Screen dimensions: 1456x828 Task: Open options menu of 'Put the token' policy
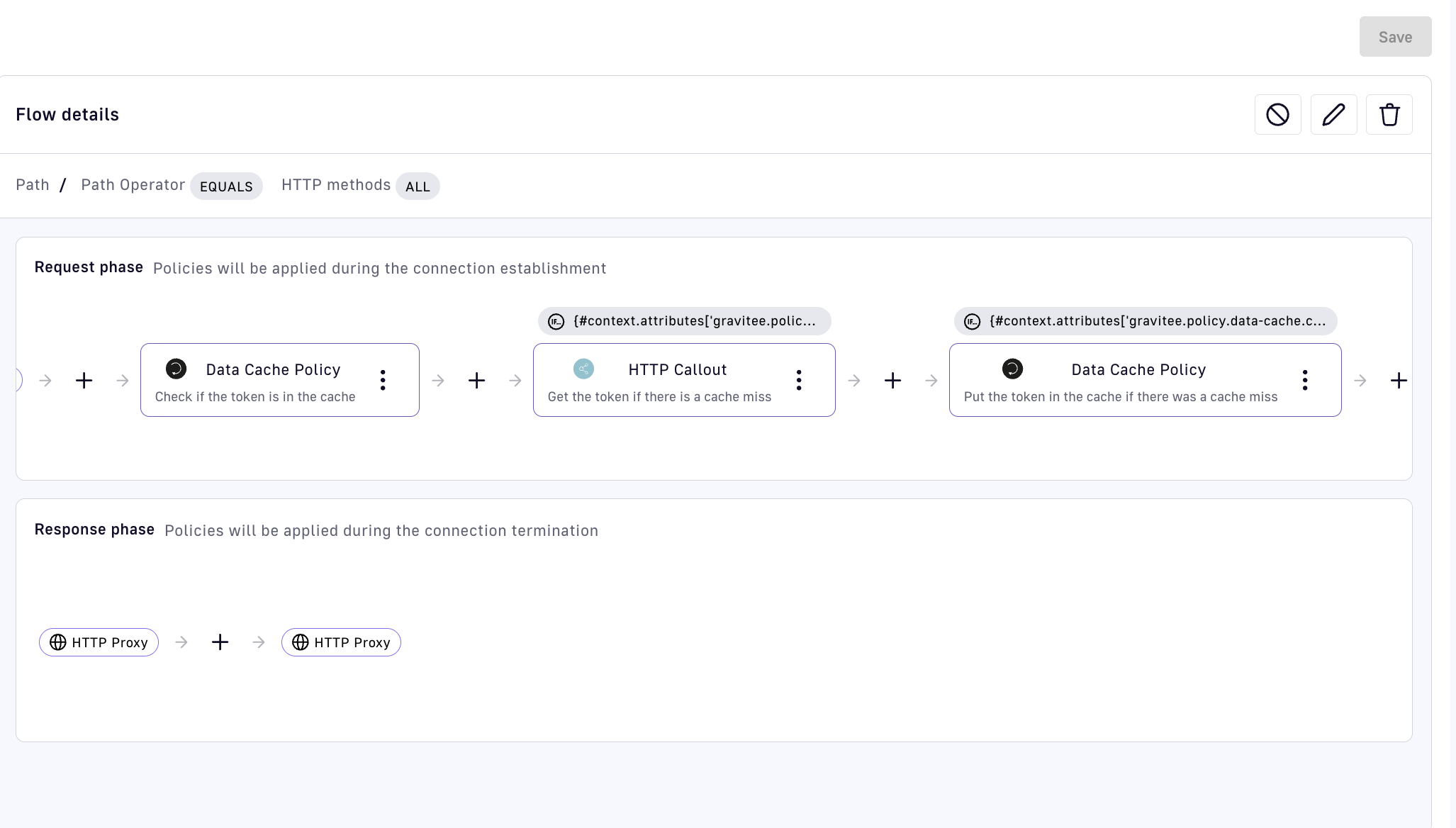click(1304, 381)
